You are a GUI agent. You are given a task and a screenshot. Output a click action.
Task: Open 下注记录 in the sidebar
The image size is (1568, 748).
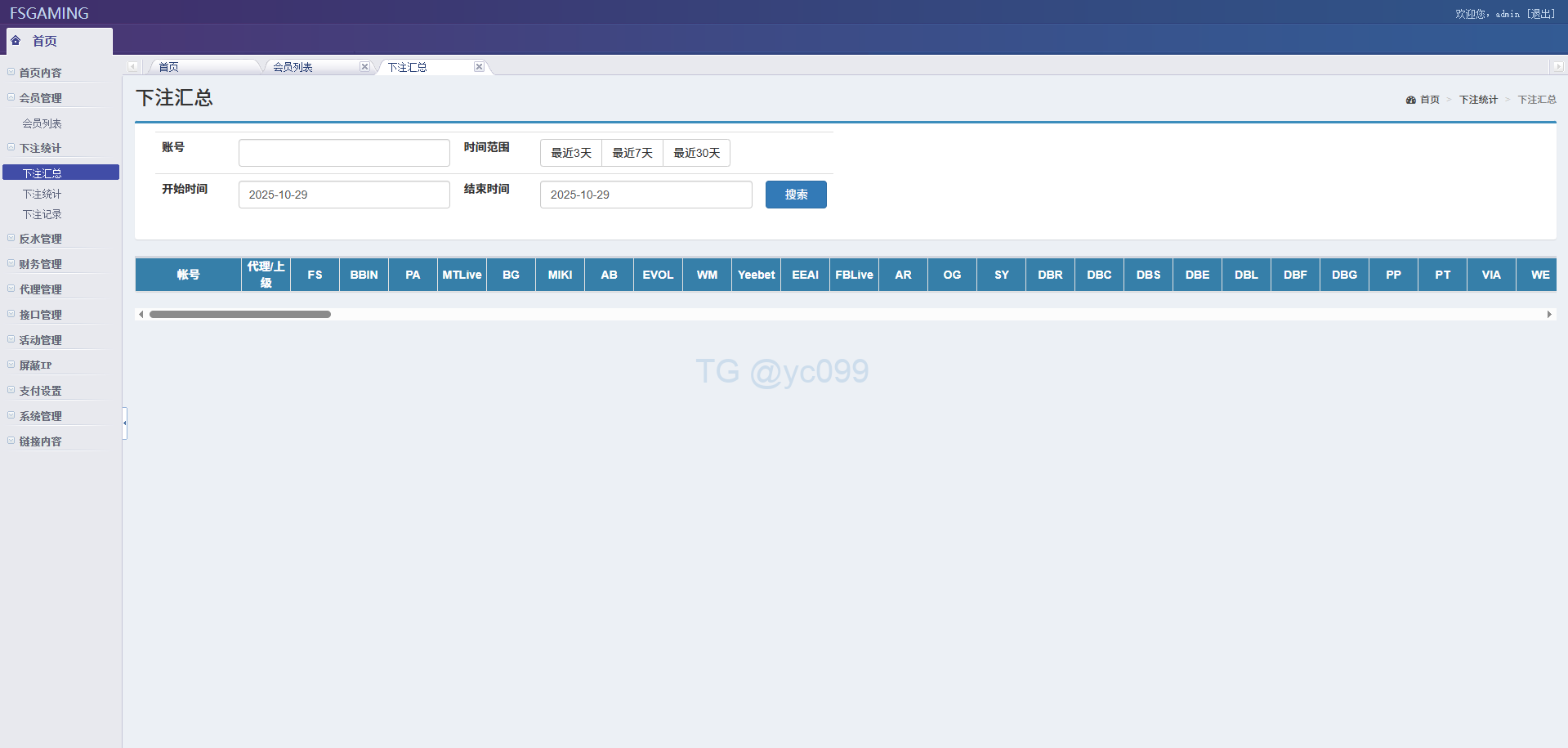[42, 214]
